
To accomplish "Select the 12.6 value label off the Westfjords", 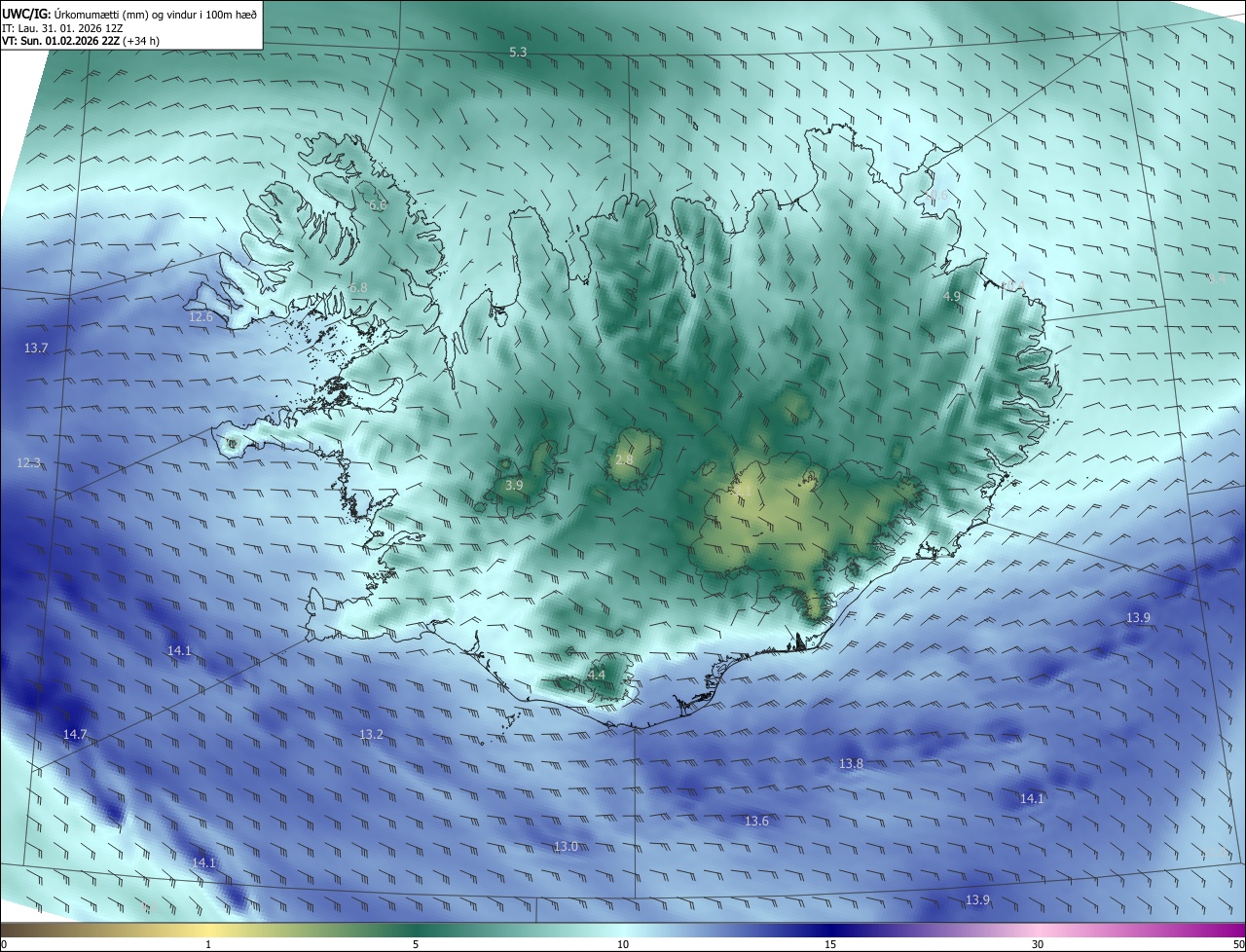I will tap(201, 316).
